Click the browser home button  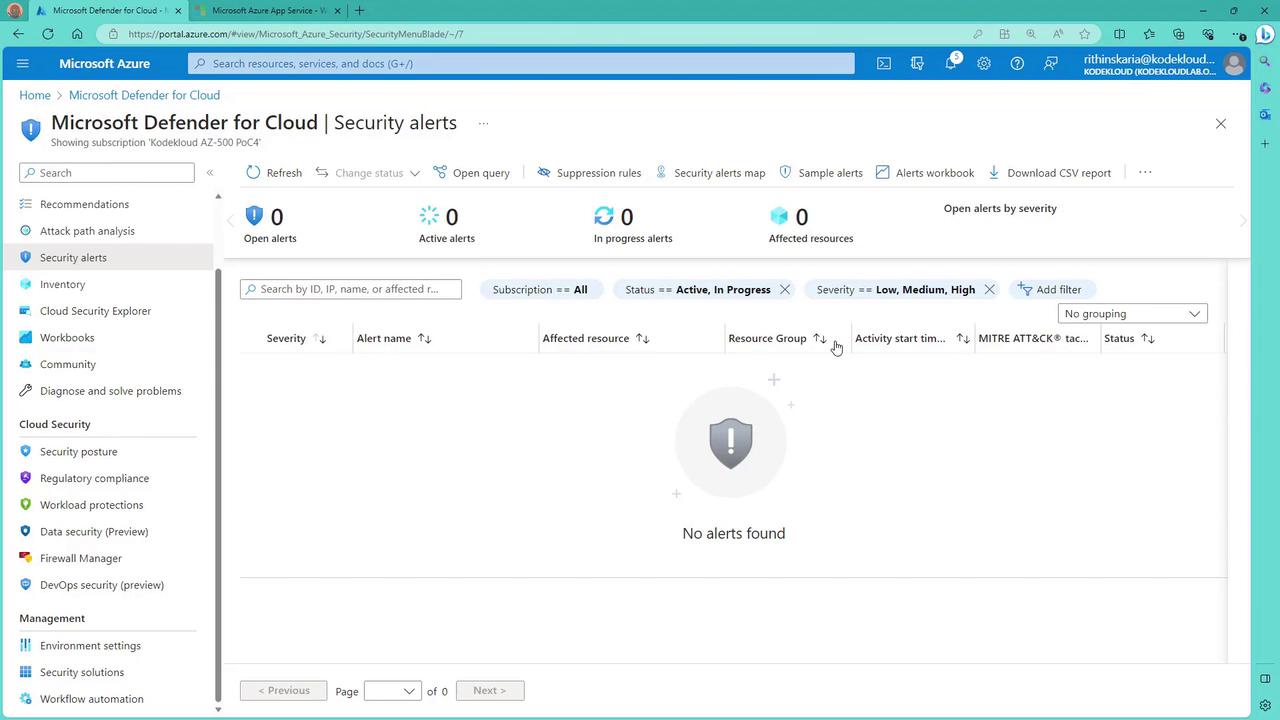pos(77,34)
